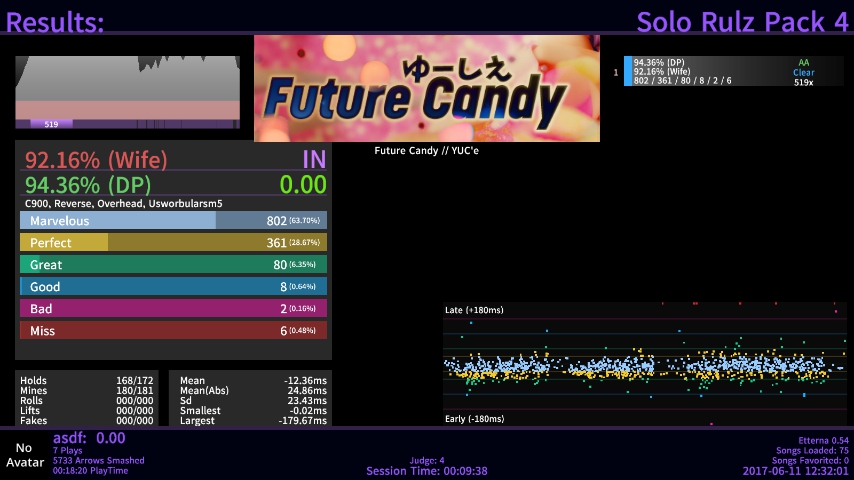Click the yellow Perfect judgment bar

[x=173, y=243]
